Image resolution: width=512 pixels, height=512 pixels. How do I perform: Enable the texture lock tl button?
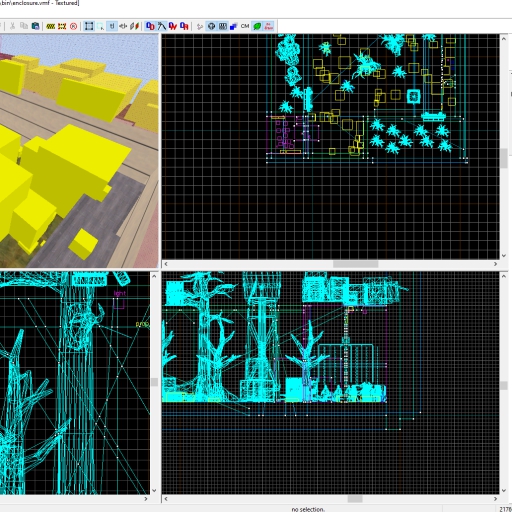[x=112, y=26]
